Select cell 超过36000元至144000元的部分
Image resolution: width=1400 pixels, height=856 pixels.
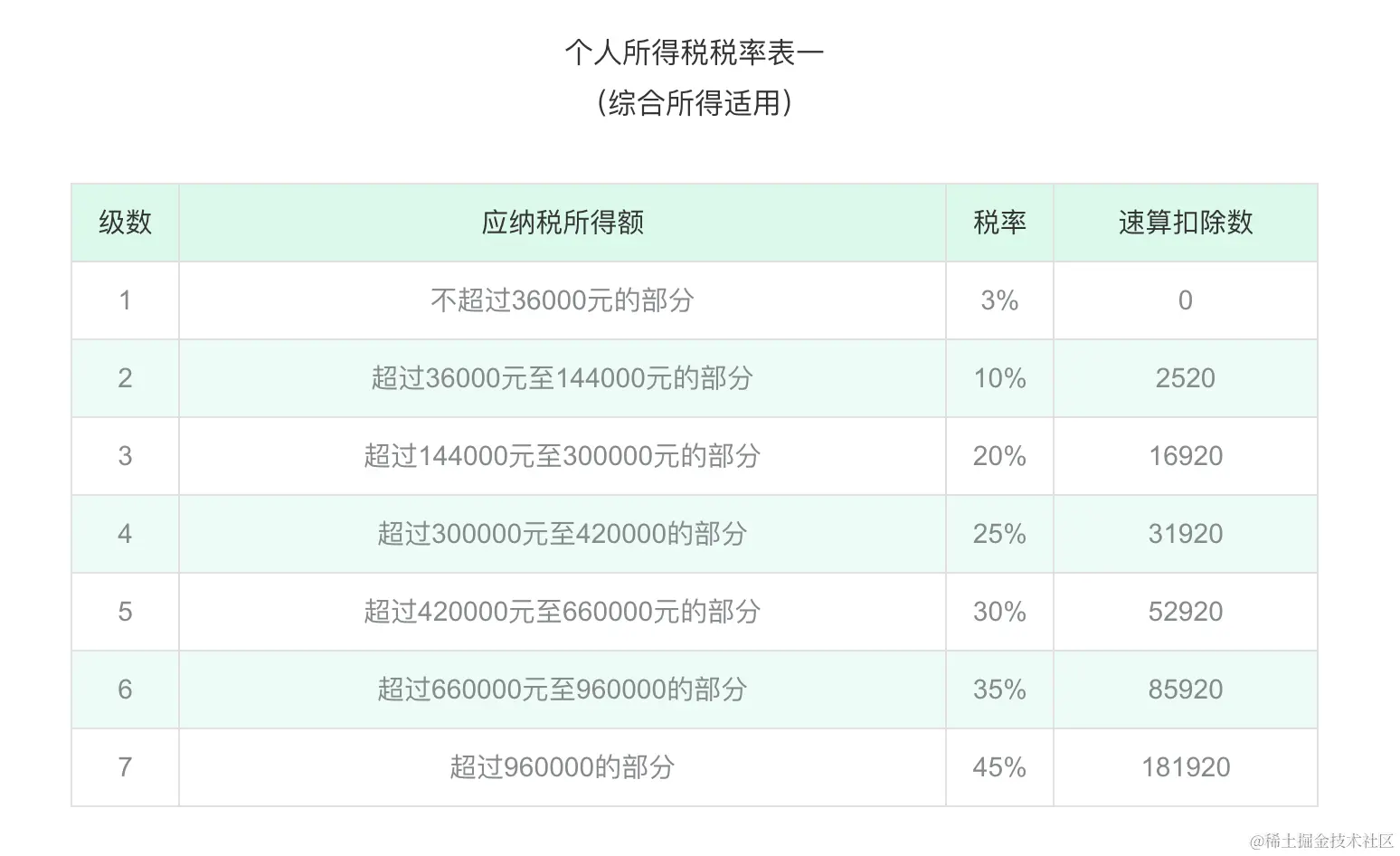pyautogui.click(x=563, y=378)
